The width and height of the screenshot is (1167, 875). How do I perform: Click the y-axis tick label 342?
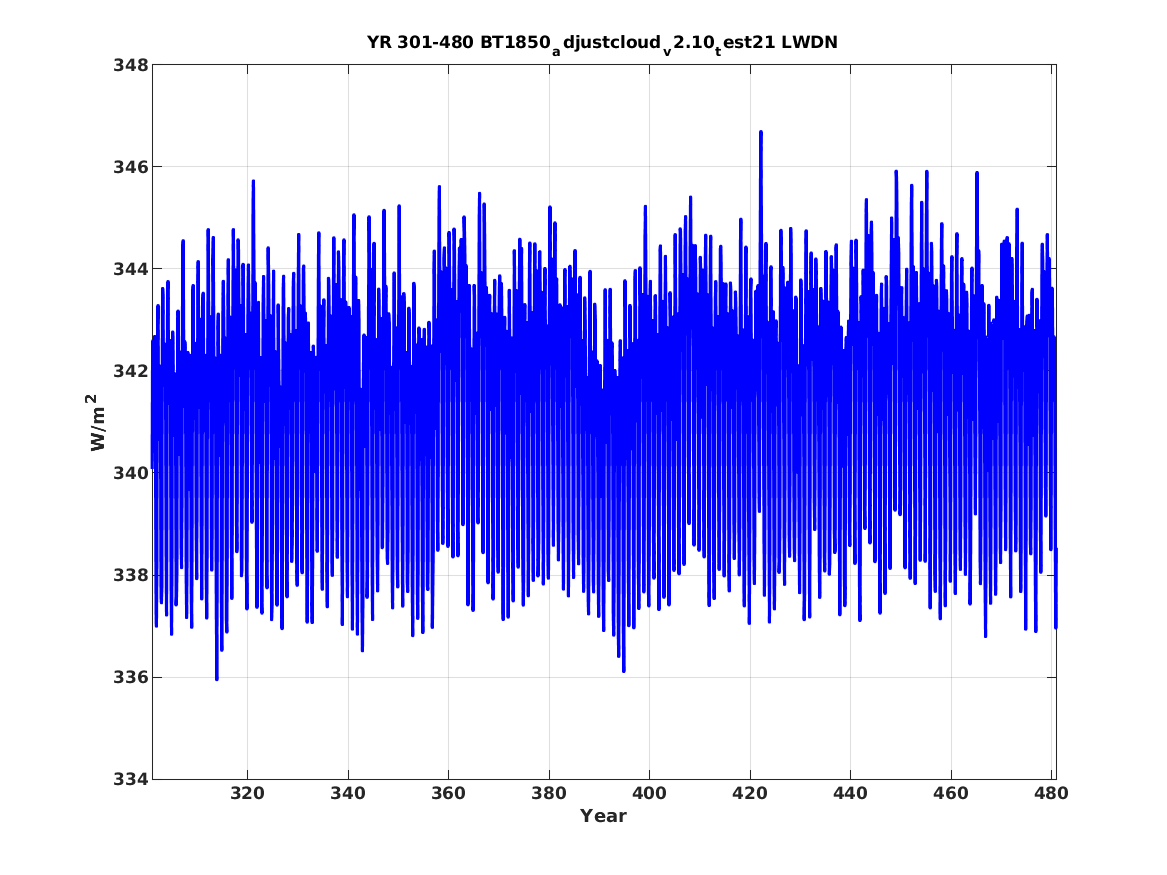[x=130, y=371]
